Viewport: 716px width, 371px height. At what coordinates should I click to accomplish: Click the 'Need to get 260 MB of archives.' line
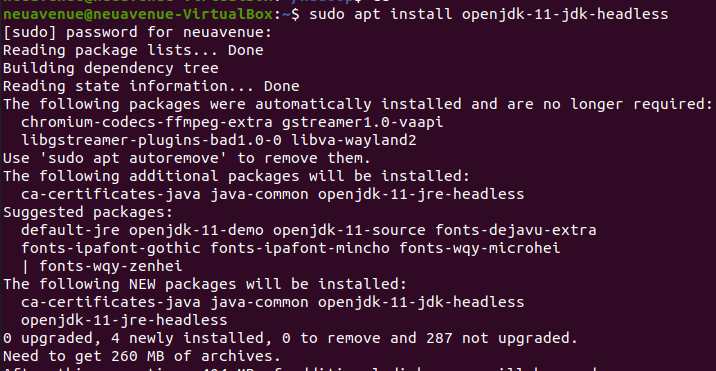tap(142, 356)
